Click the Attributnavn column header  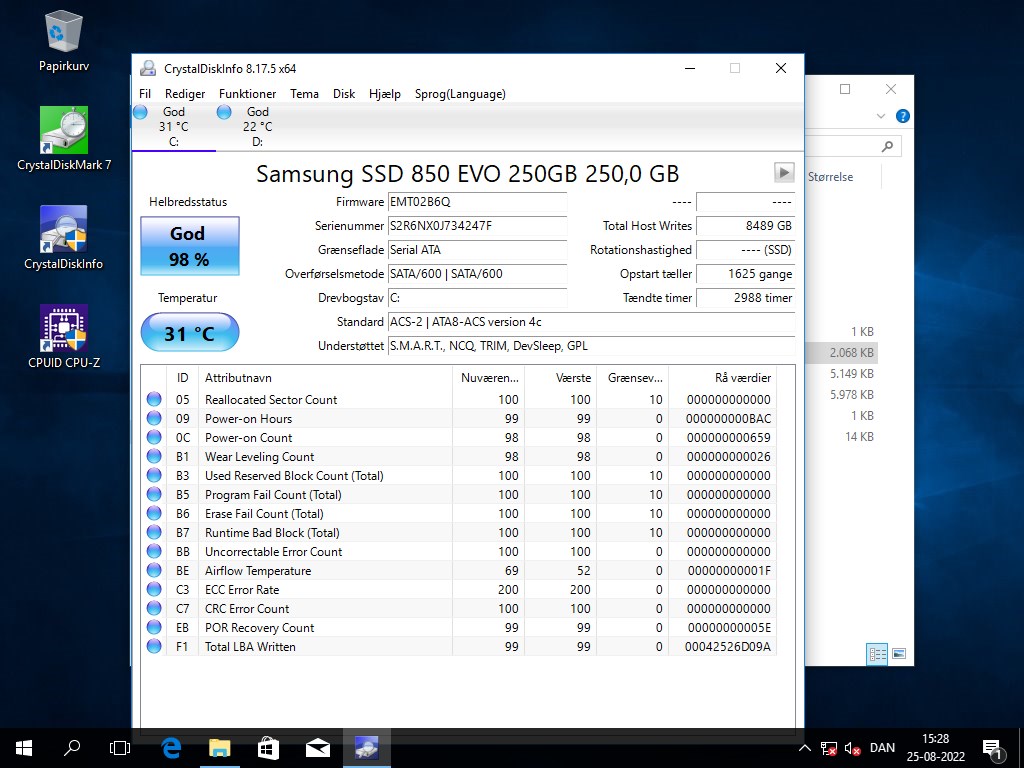tap(325, 377)
